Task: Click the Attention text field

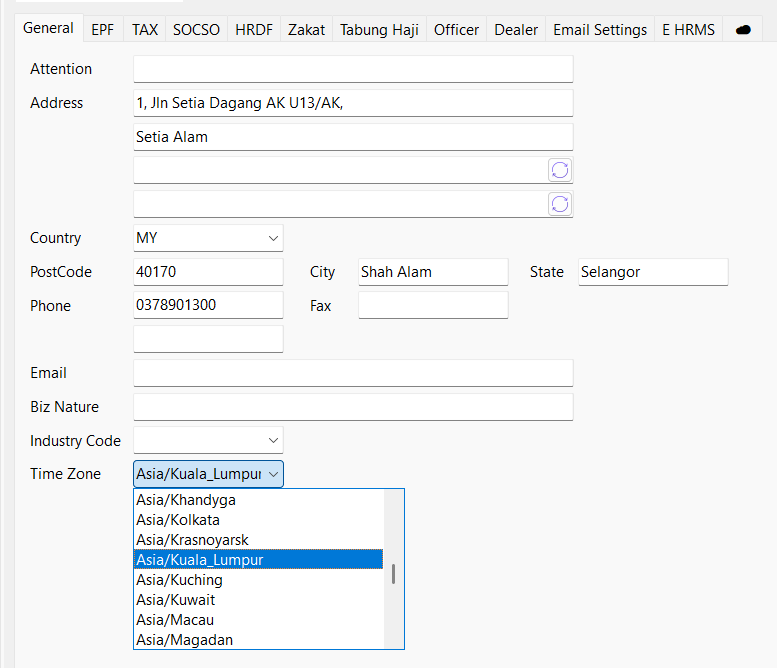Action: [x=352, y=69]
